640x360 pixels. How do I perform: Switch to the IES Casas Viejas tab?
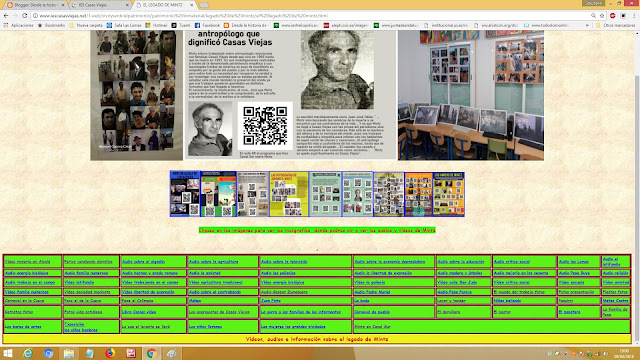coord(98,5)
